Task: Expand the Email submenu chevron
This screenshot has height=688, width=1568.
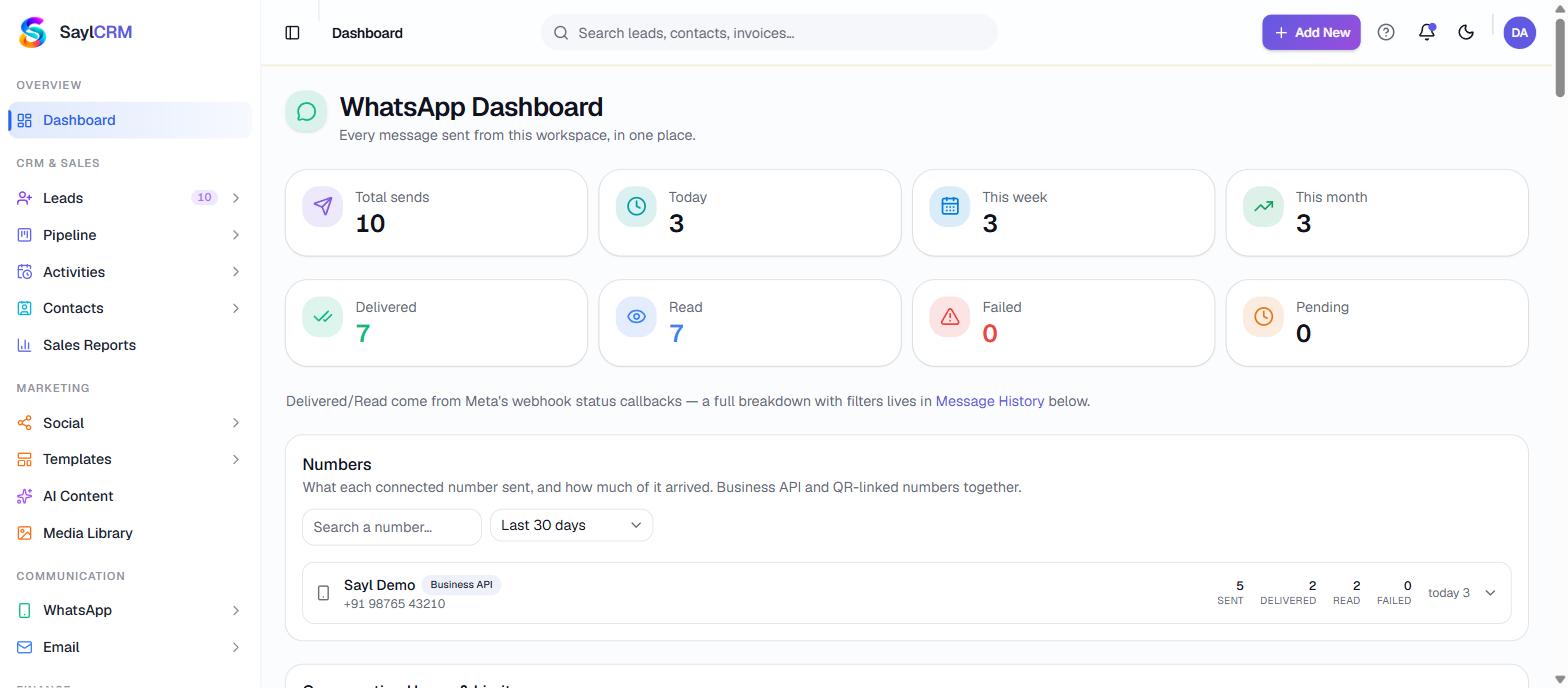Action: pos(236,647)
